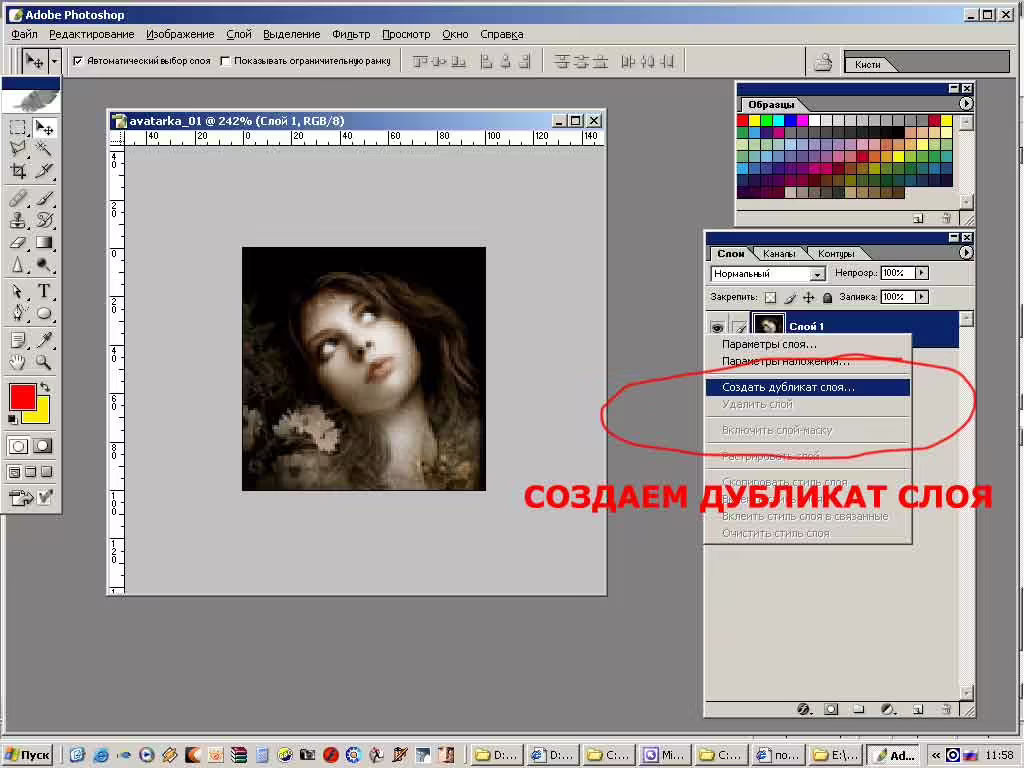Select the Zoom magnifier tool

pyautogui.click(x=44, y=362)
